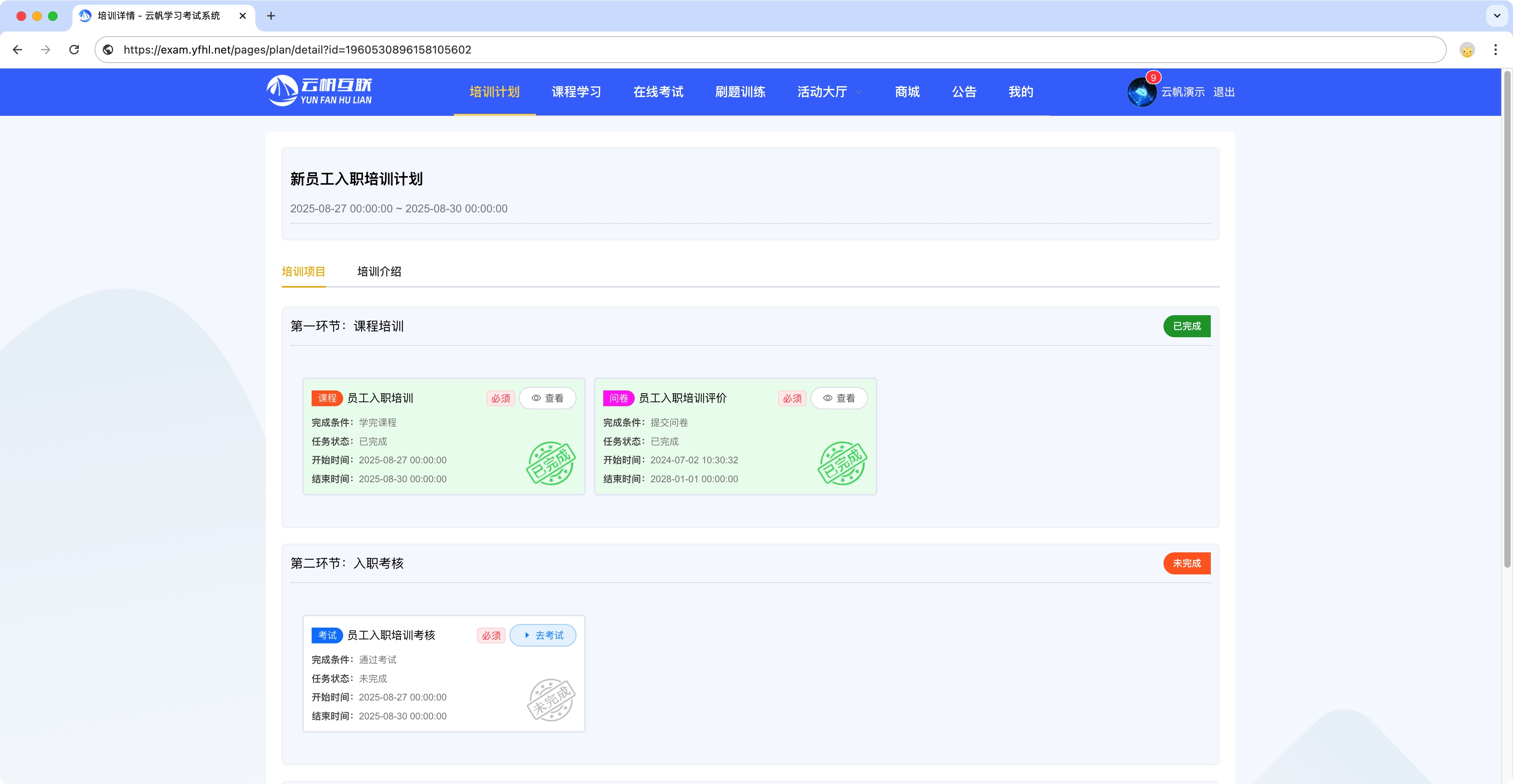Image resolution: width=1513 pixels, height=784 pixels.
Task: Click 未完成 task status in exam card
Action: coord(373,679)
